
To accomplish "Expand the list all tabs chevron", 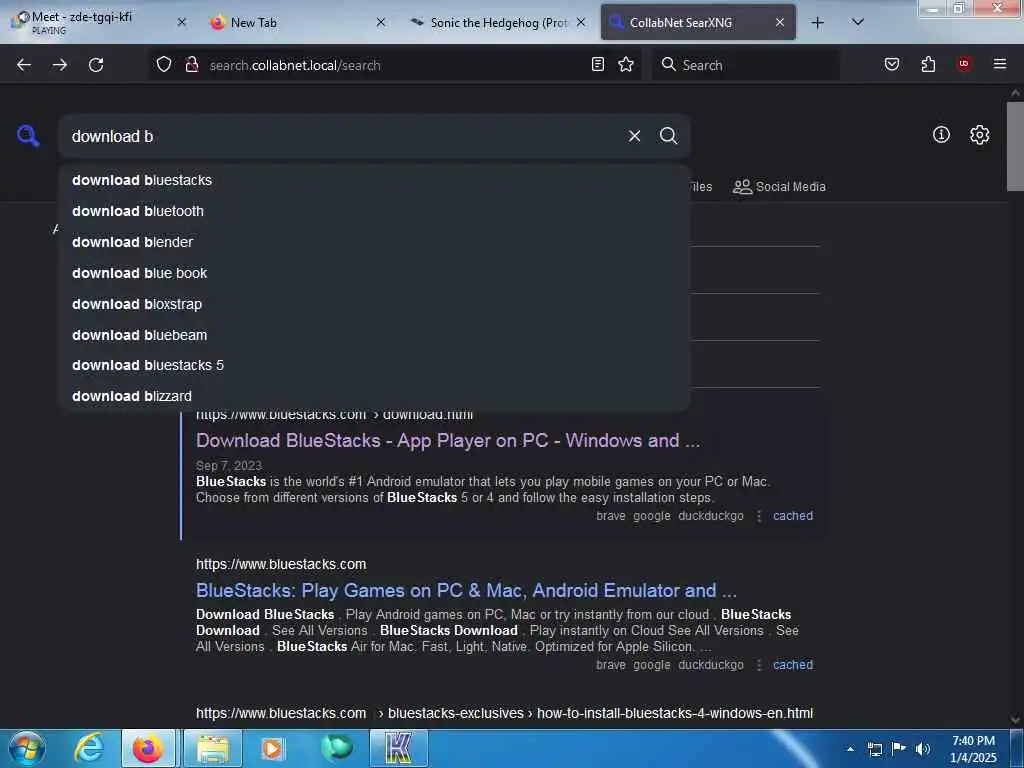I will point(858,22).
